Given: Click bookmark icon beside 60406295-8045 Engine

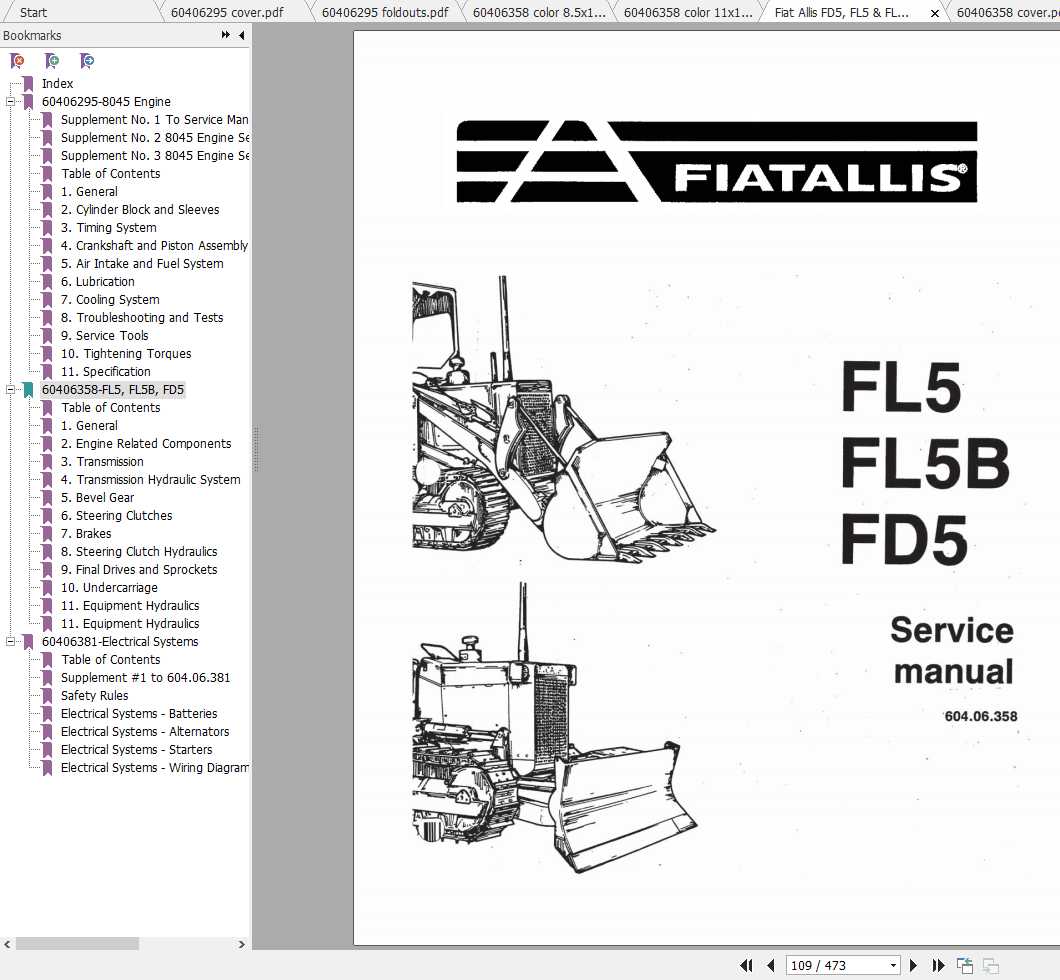Looking at the screenshot, I should [x=28, y=102].
